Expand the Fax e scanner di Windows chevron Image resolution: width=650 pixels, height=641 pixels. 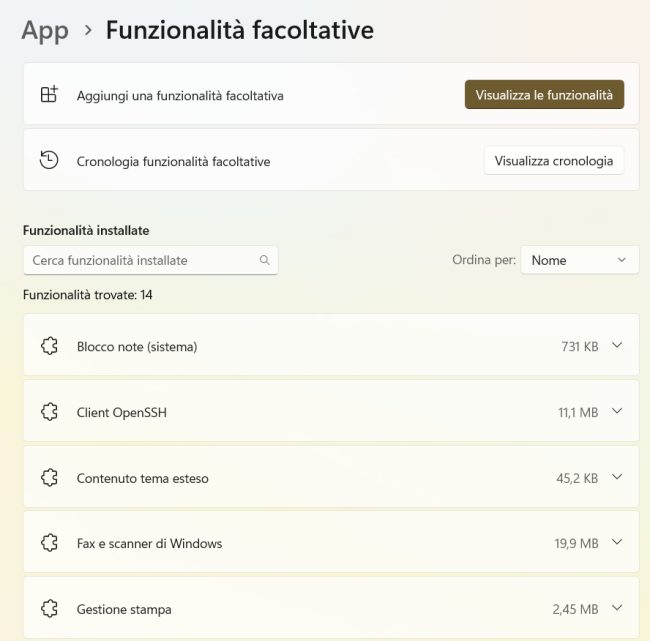[x=617, y=542]
